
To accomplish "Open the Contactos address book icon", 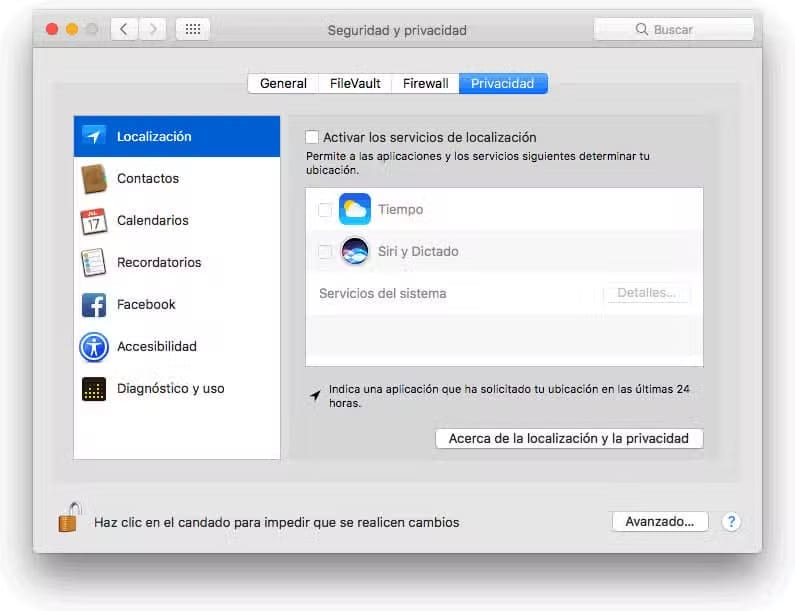I will click(x=94, y=178).
